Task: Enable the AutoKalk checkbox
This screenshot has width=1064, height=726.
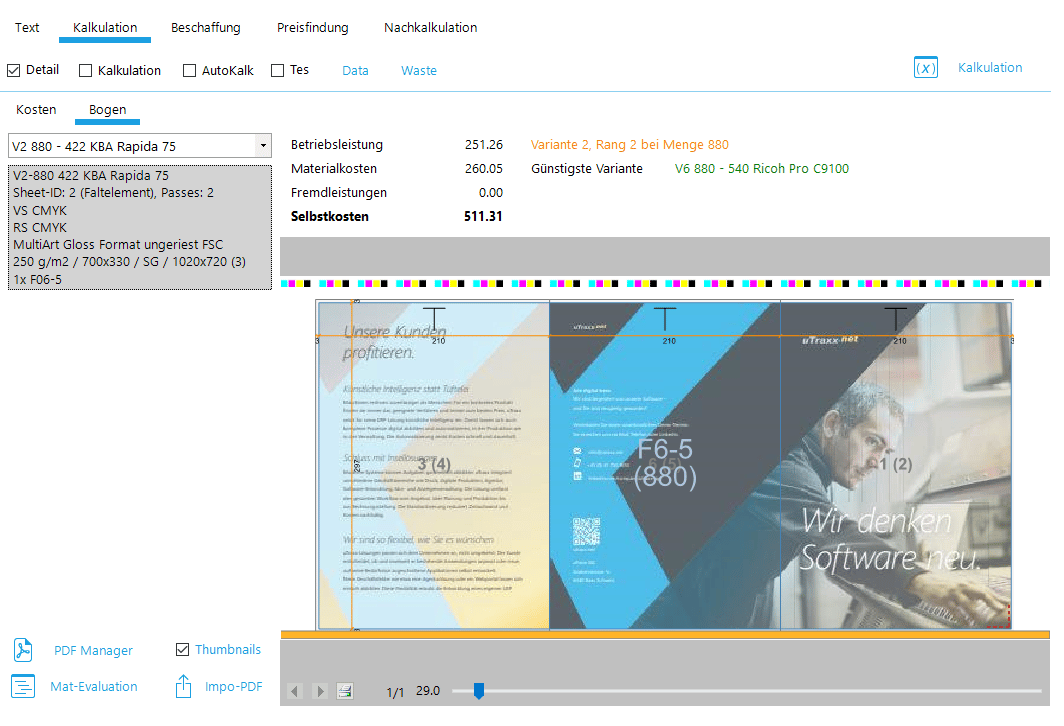Action: coord(190,71)
